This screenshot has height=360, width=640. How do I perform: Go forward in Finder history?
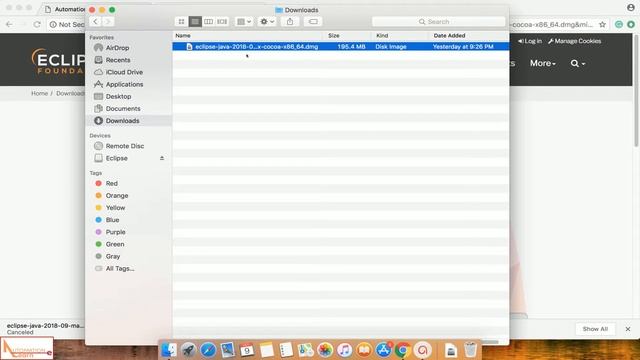click(108, 22)
